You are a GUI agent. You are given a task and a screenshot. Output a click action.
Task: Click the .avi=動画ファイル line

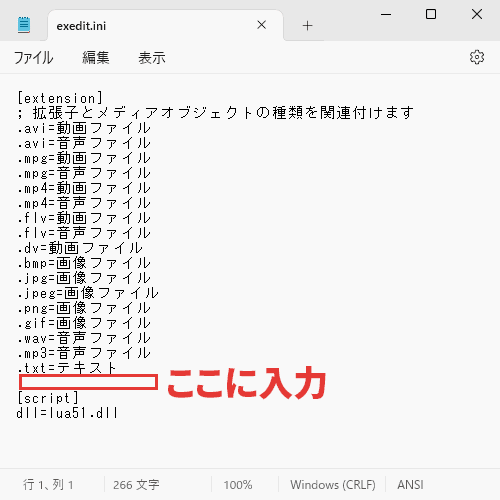(84, 128)
